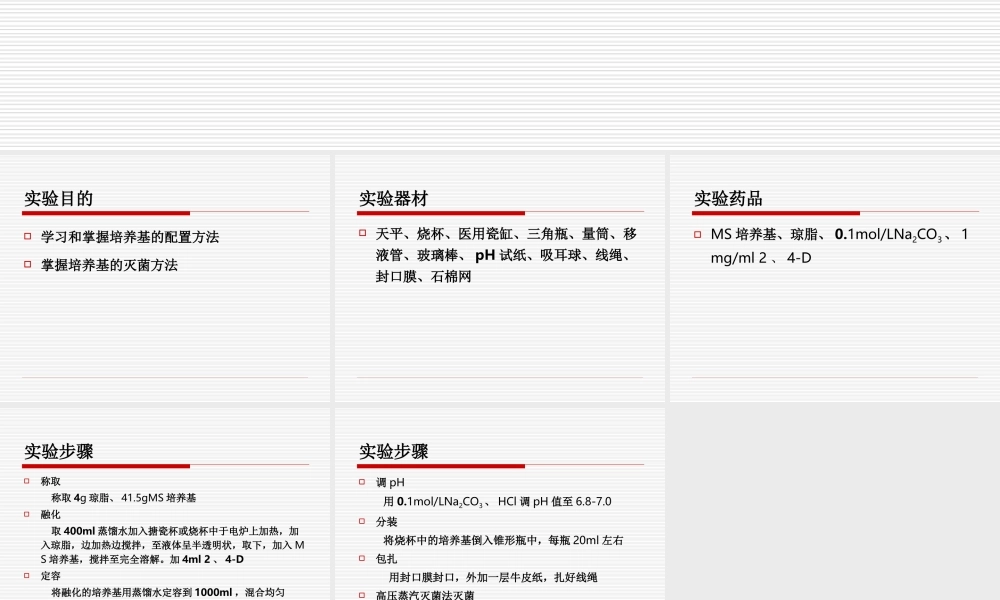Viewport: 1000px width, 600px height.
Task: Click the 实验药品 heading text
Action: point(726,198)
